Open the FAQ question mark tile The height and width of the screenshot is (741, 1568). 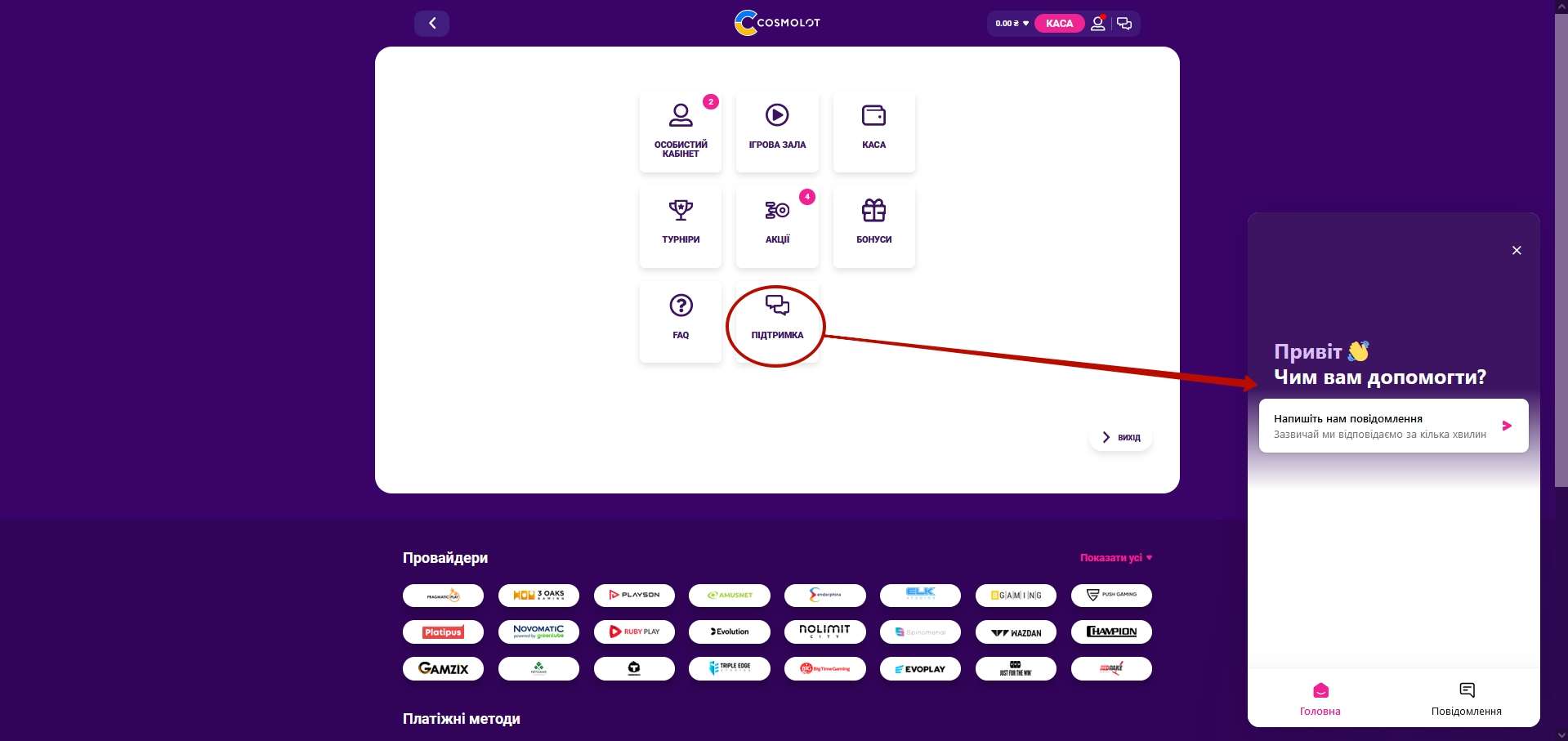680,321
